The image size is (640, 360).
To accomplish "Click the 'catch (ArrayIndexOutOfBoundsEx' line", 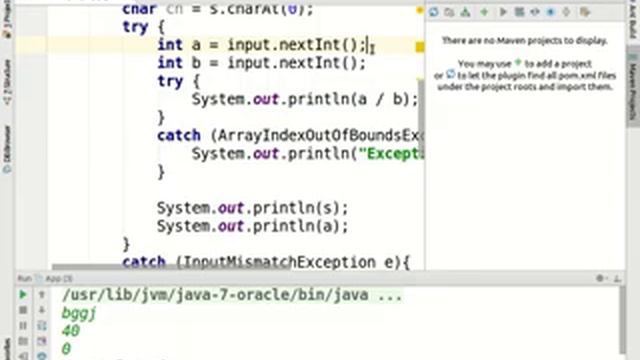I will click(x=291, y=136).
